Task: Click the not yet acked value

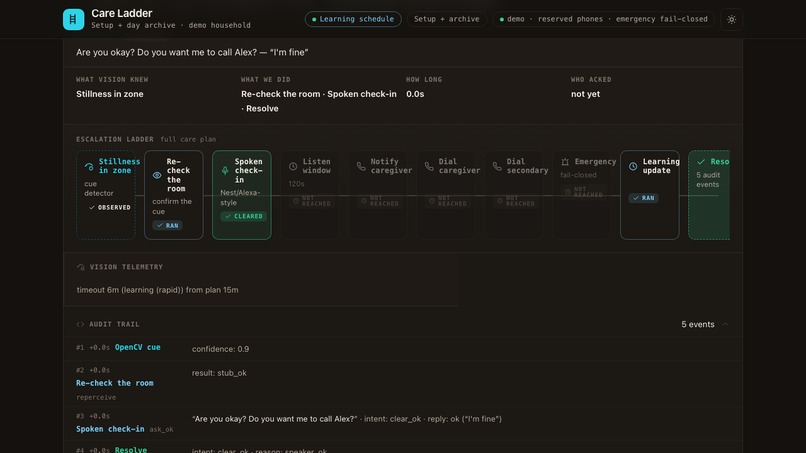Action: pos(585,94)
